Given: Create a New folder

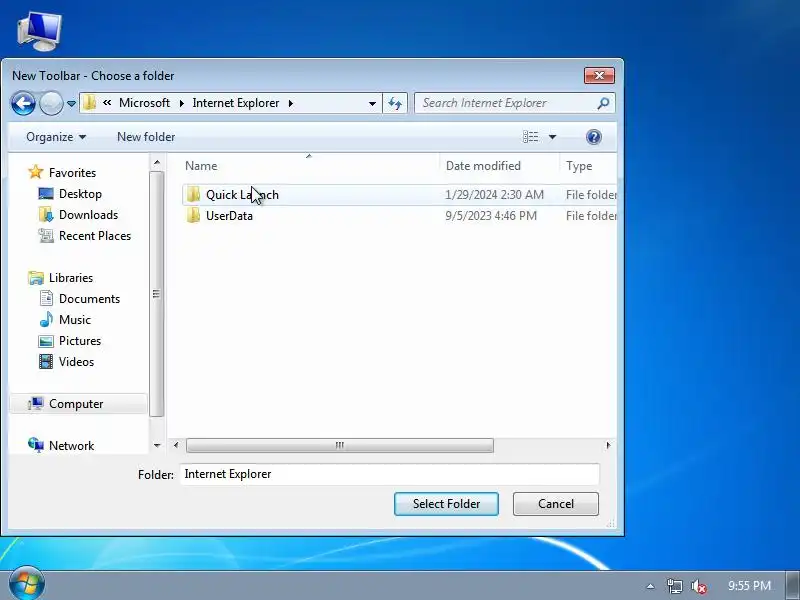Looking at the screenshot, I should [x=146, y=137].
